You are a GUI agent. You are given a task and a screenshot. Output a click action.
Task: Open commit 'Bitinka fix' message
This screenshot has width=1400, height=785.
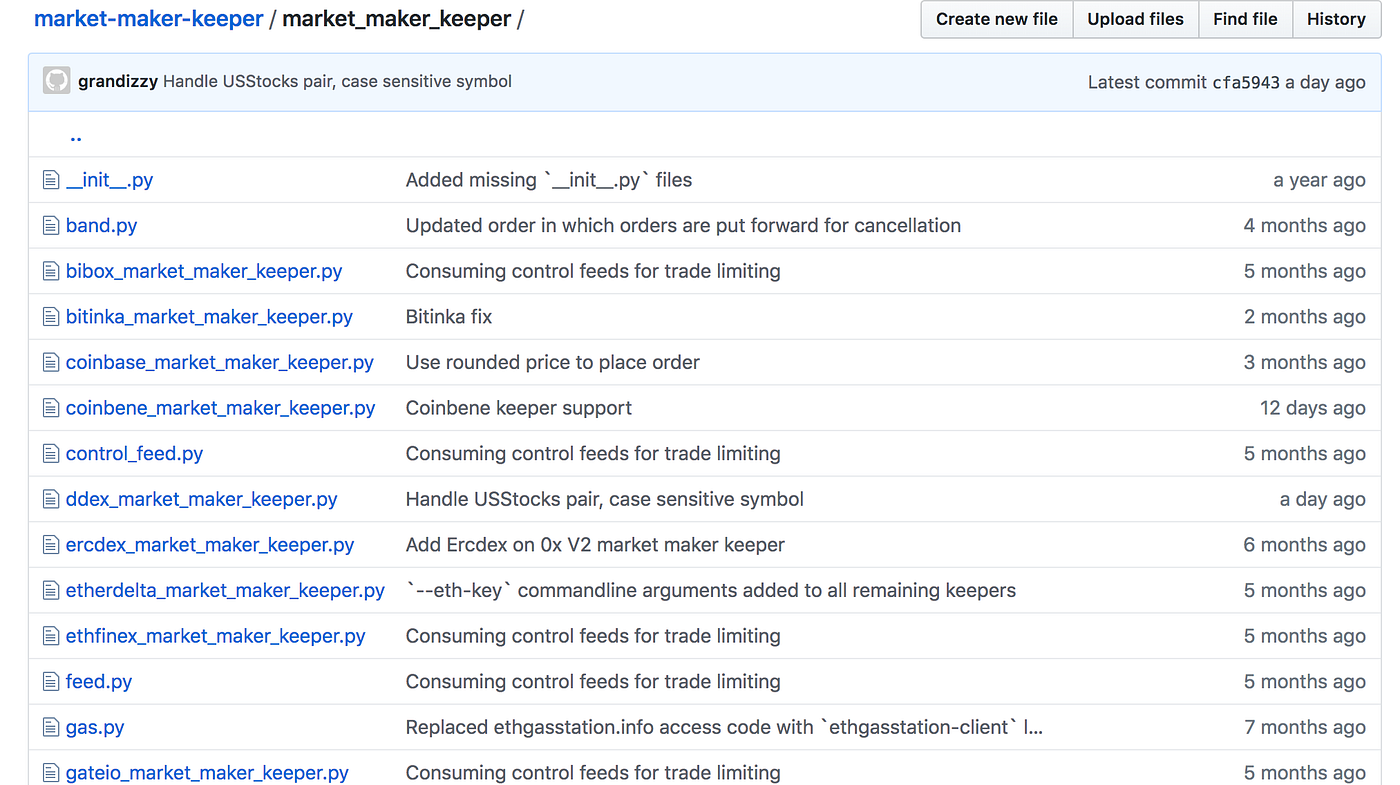point(449,317)
